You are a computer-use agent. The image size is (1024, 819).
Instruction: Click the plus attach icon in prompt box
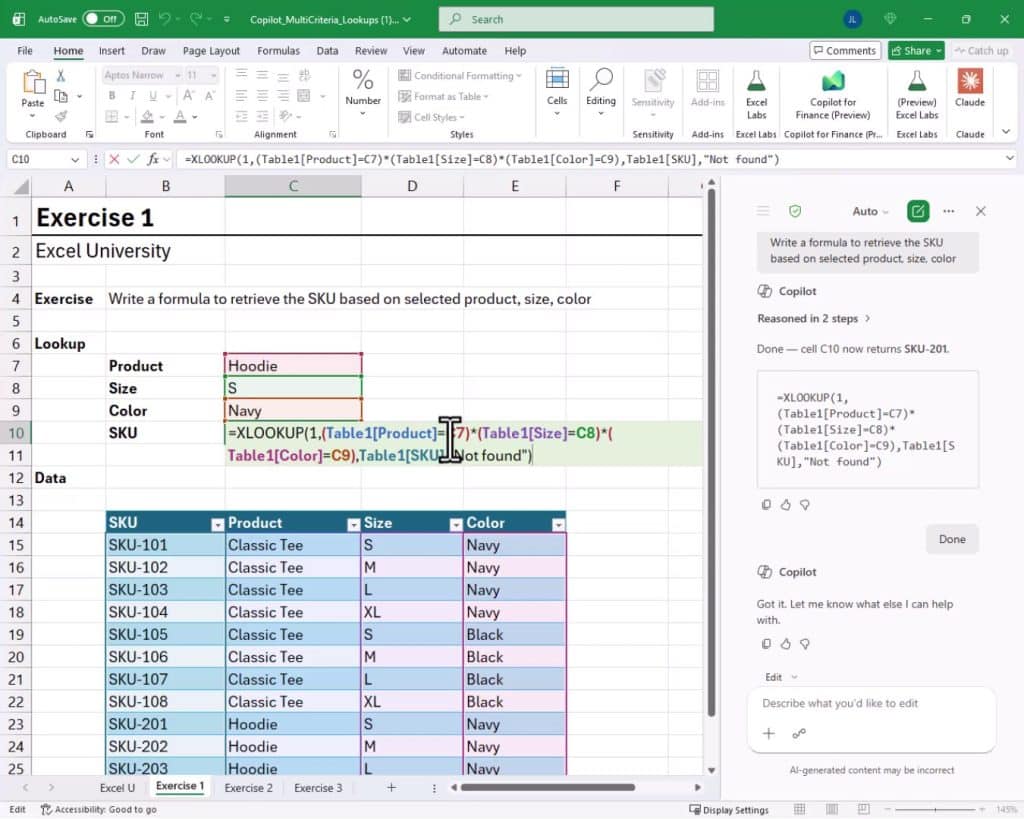click(769, 733)
